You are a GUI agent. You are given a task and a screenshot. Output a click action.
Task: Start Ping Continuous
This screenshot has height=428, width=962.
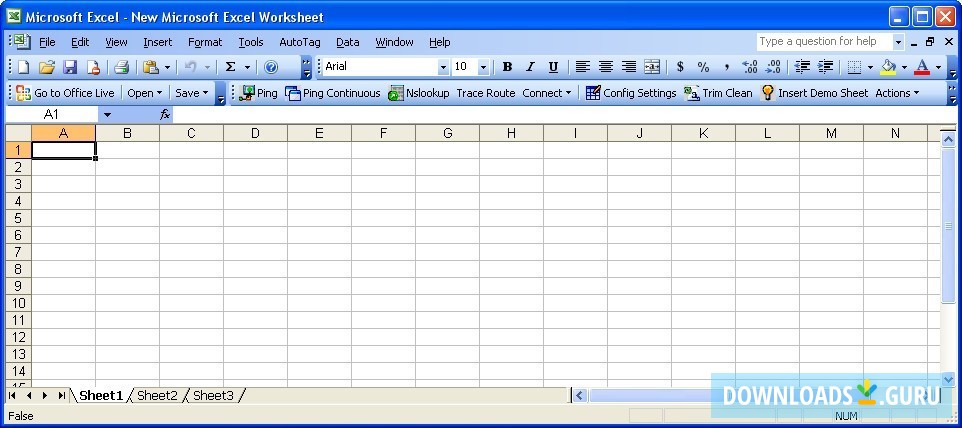pyautogui.click(x=333, y=93)
